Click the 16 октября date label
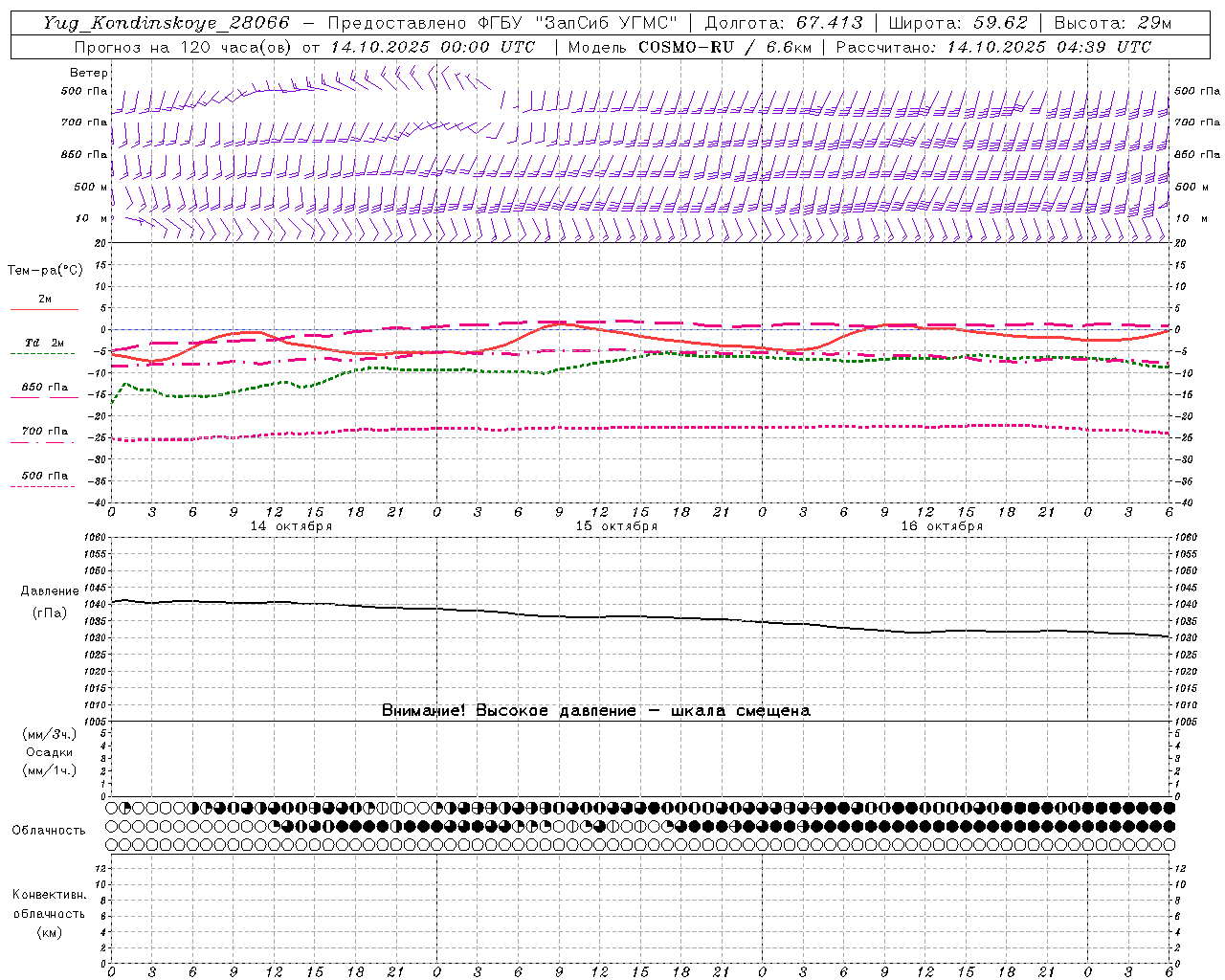1225x980 pixels. (942, 526)
